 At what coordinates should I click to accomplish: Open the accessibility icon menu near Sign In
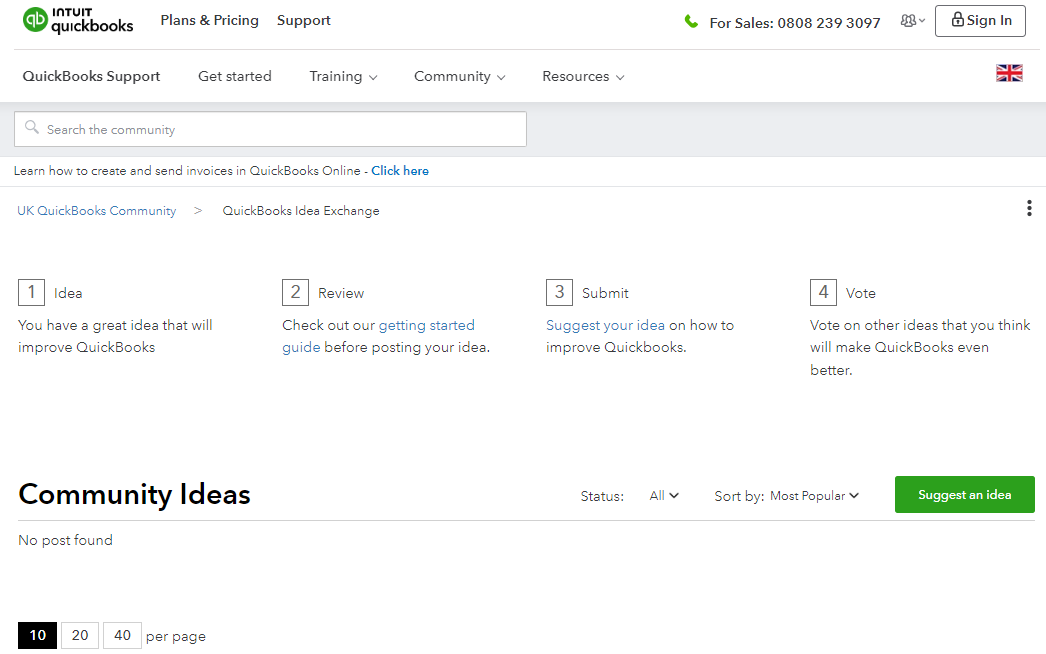pyautogui.click(x=908, y=21)
